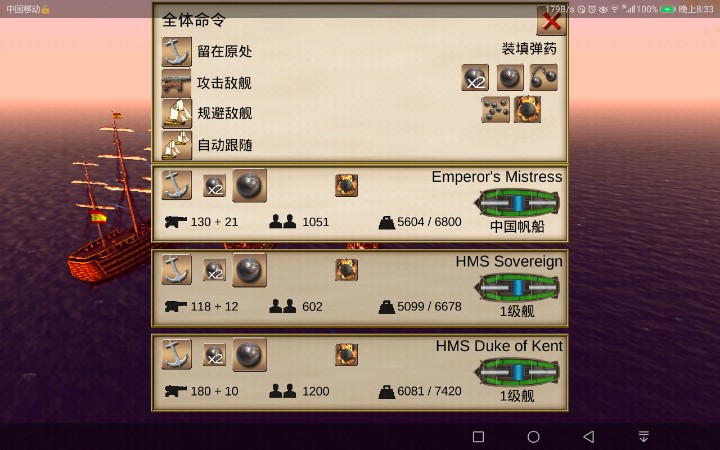Viewport: 720px width, 450px height.
Task: Load grape shot ammo for all ships
Action: [x=495, y=109]
